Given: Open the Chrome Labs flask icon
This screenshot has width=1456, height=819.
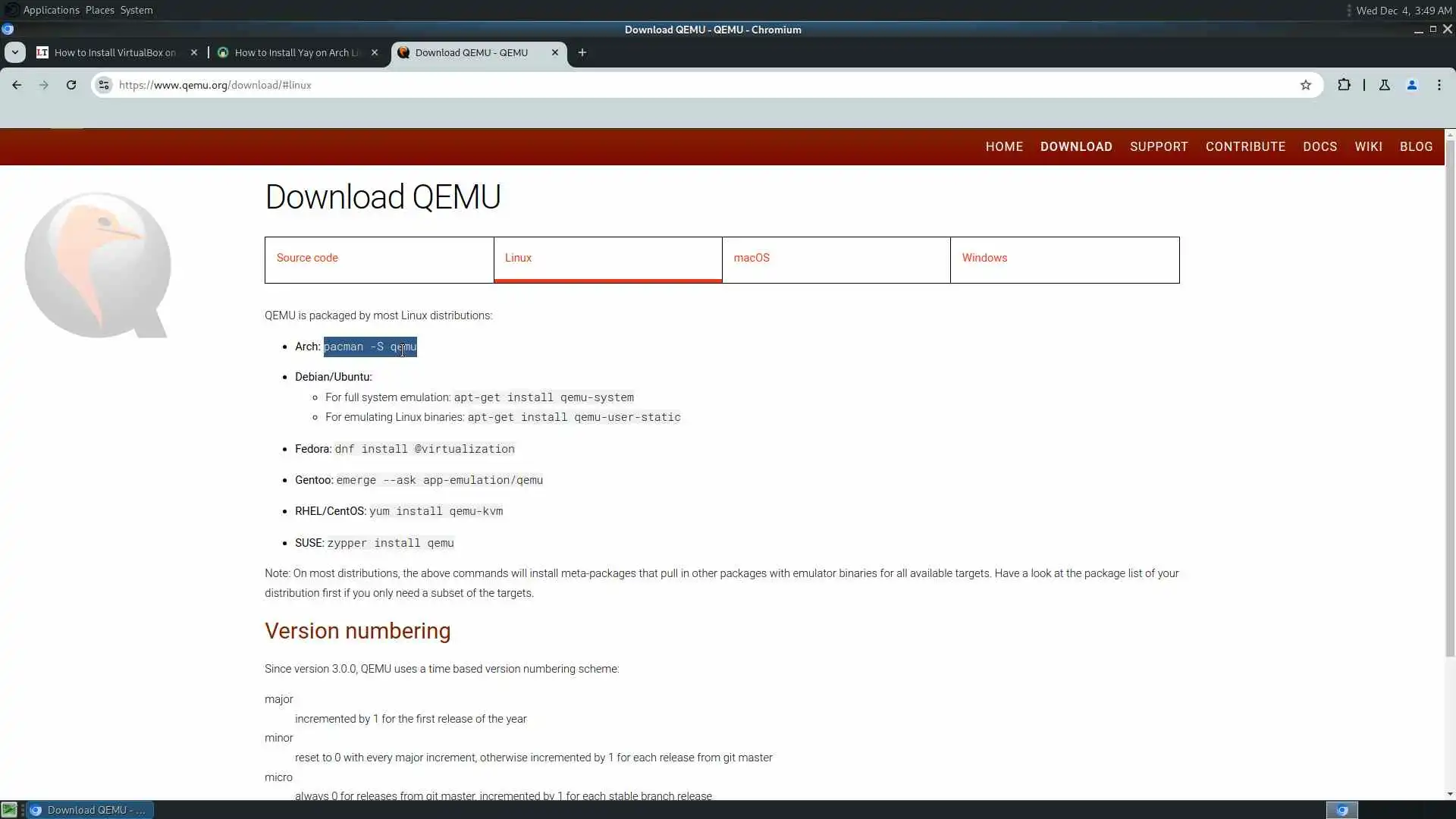Looking at the screenshot, I should [1384, 85].
